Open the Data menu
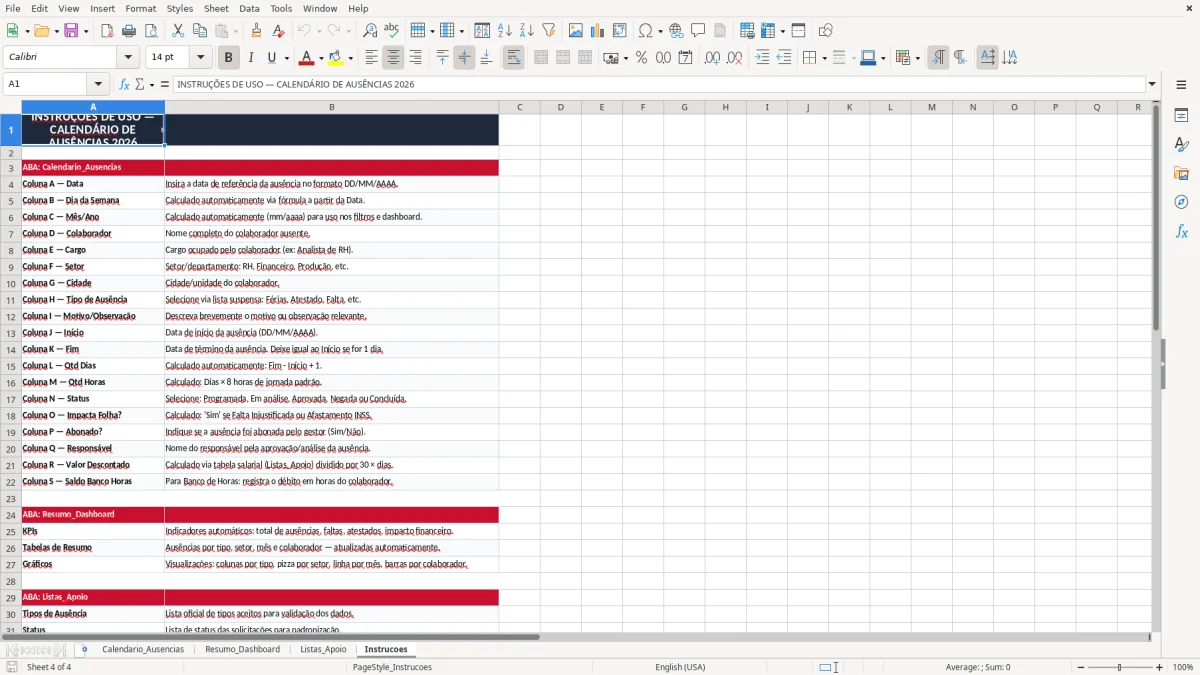The height and width of the screenshot is (675, 1200). click(249, 8)
